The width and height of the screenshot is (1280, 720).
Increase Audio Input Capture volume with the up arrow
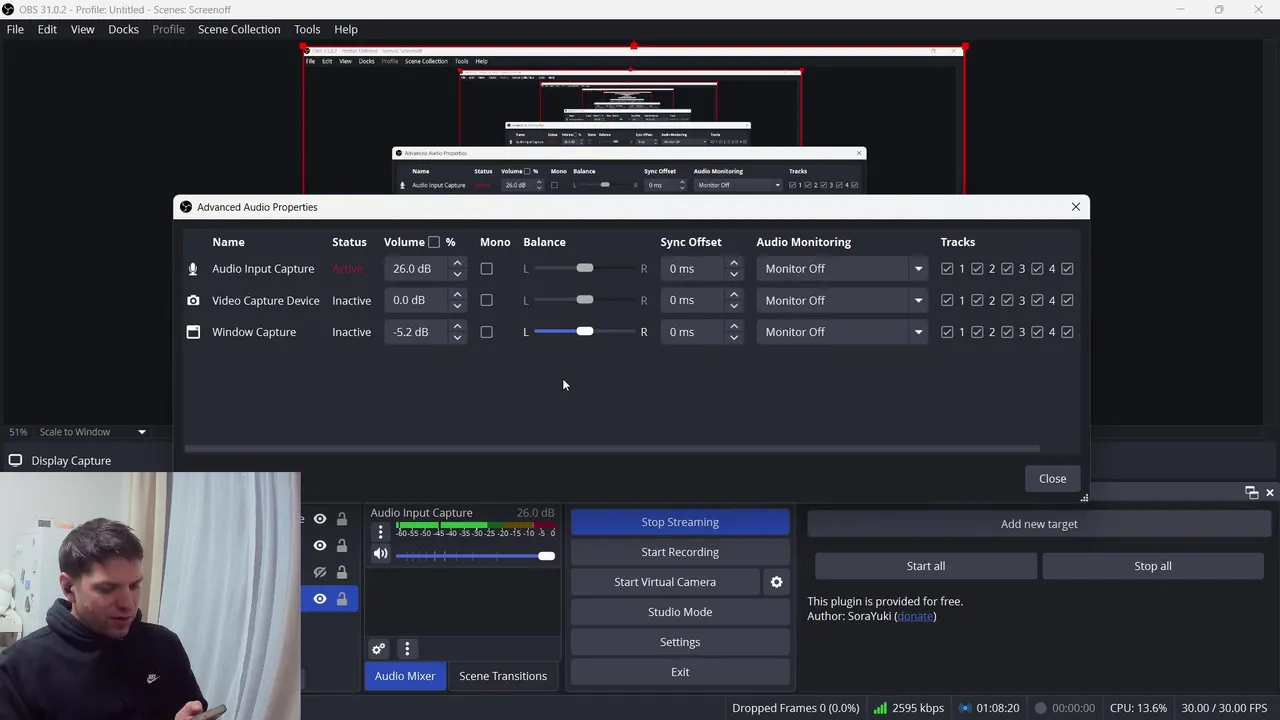(457, 264)
